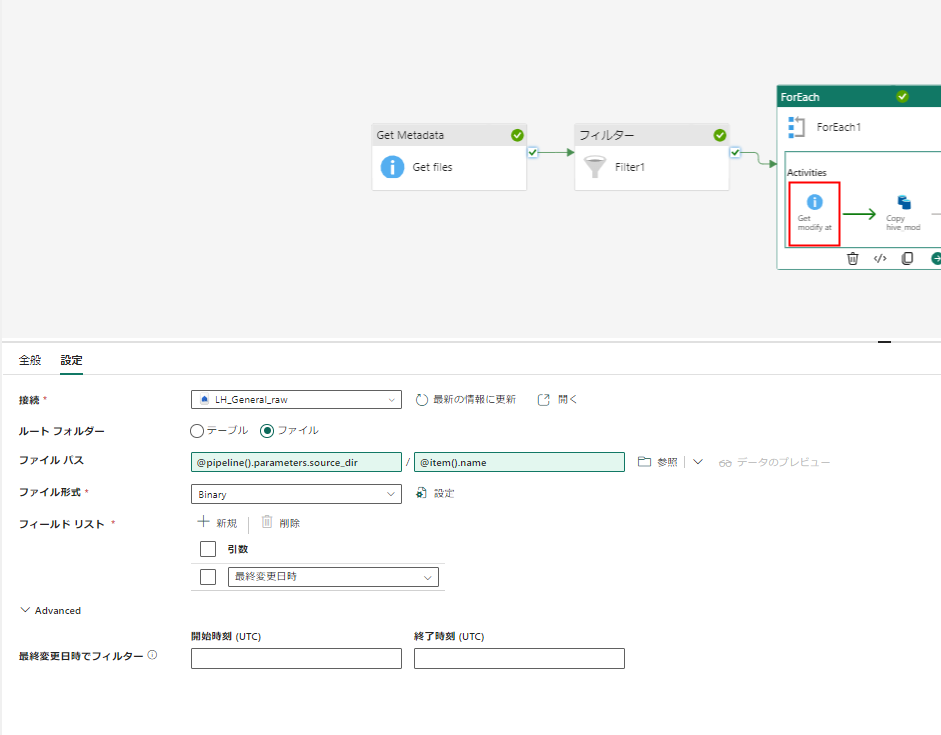Click the ForEach header success check mark

902,97
